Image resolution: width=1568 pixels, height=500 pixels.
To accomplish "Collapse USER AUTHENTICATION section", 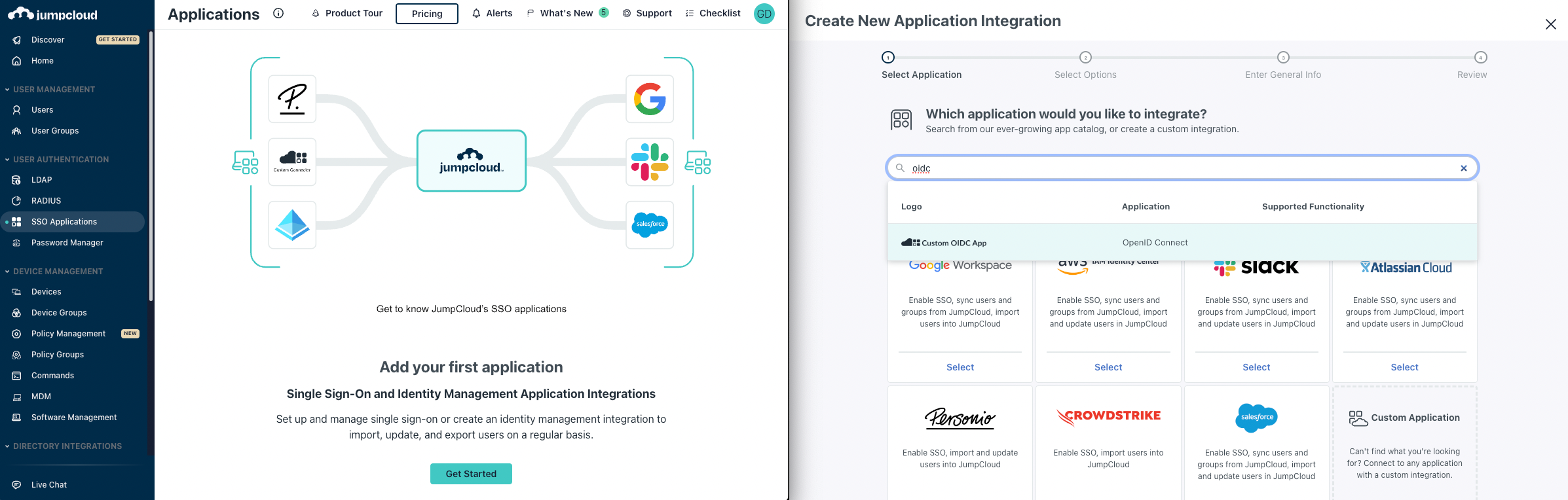I will pyautogui.click(x=7, y=160).
